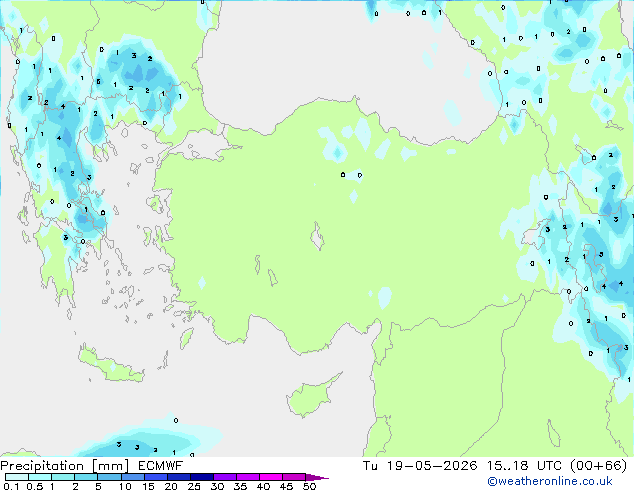Screen dimensions: 634x490
Task: Select the 10–15 mm blue legend swatch
Action: coord(132,477)
